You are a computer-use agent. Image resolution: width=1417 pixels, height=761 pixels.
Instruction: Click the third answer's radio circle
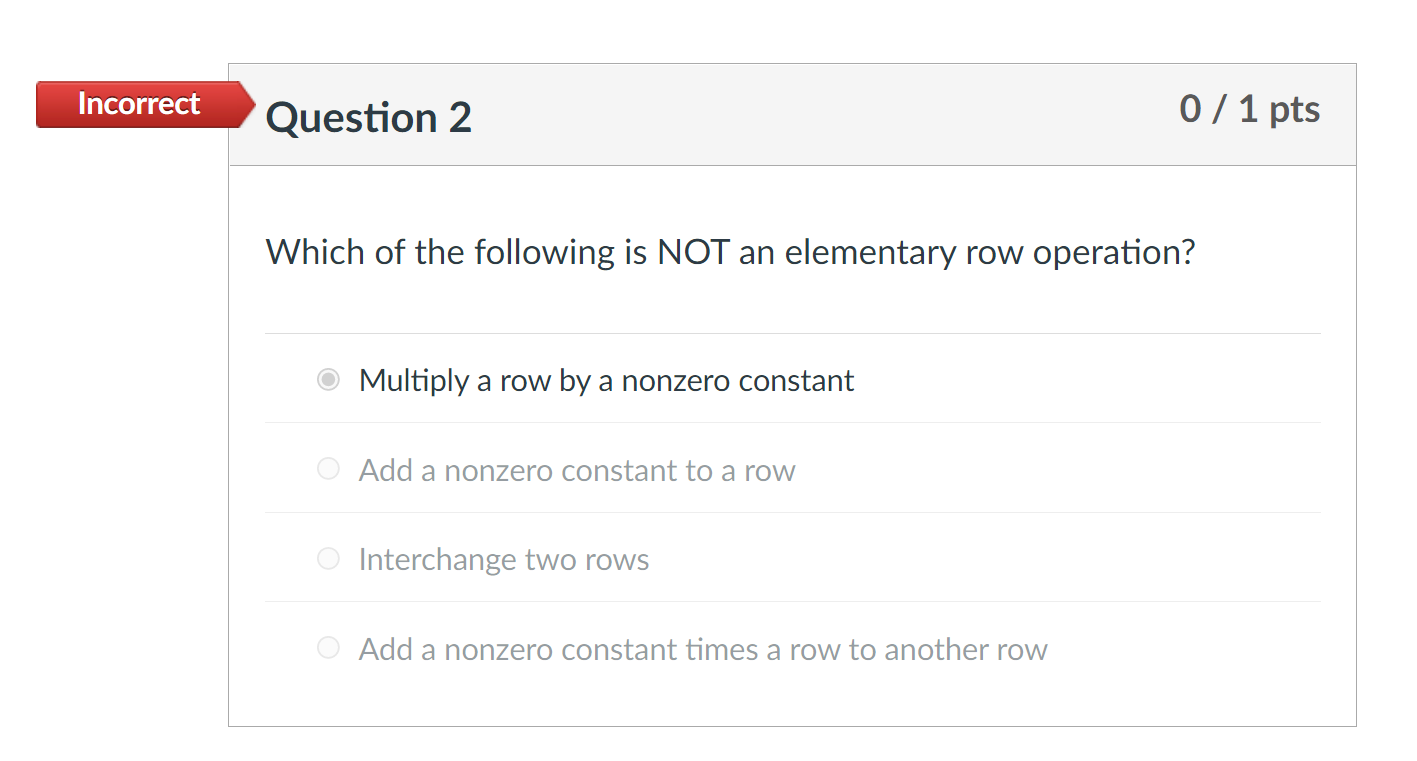328,558
